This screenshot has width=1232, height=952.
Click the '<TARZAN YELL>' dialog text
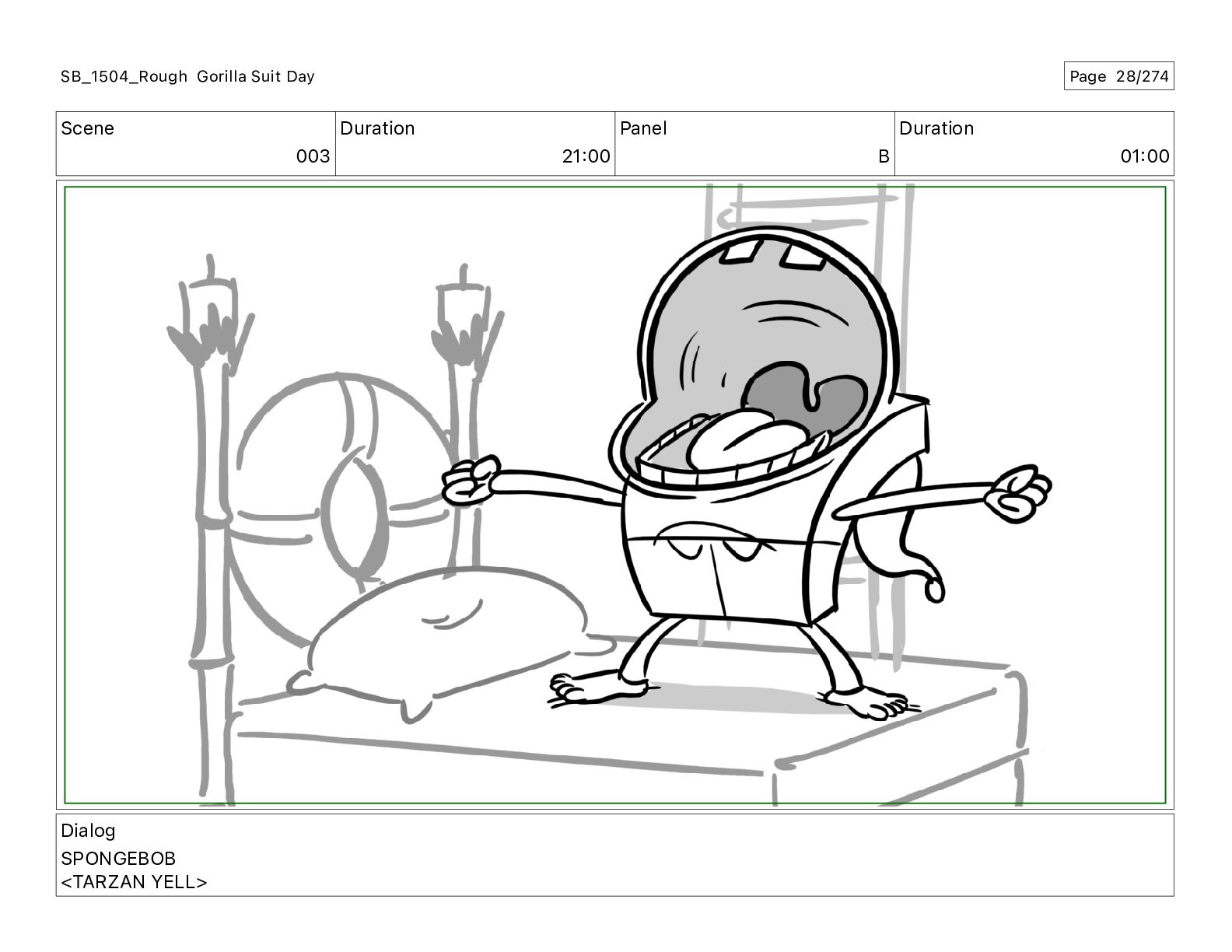pyautogui.click(x=134, y=882)
